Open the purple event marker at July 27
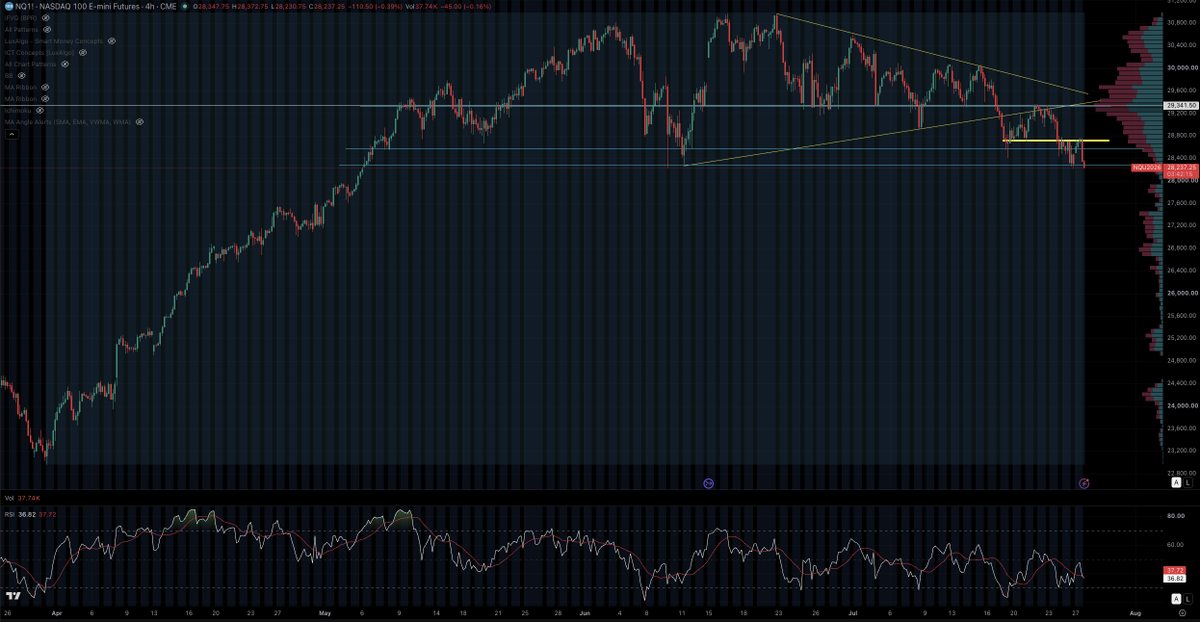This screenshot has width=1200, height=622. click(x=1084, y=483)
